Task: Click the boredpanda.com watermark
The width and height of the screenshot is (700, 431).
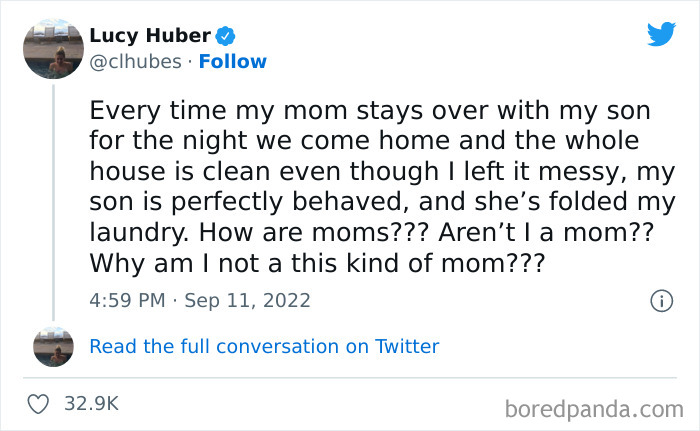Action: click(x=593, y=408)
